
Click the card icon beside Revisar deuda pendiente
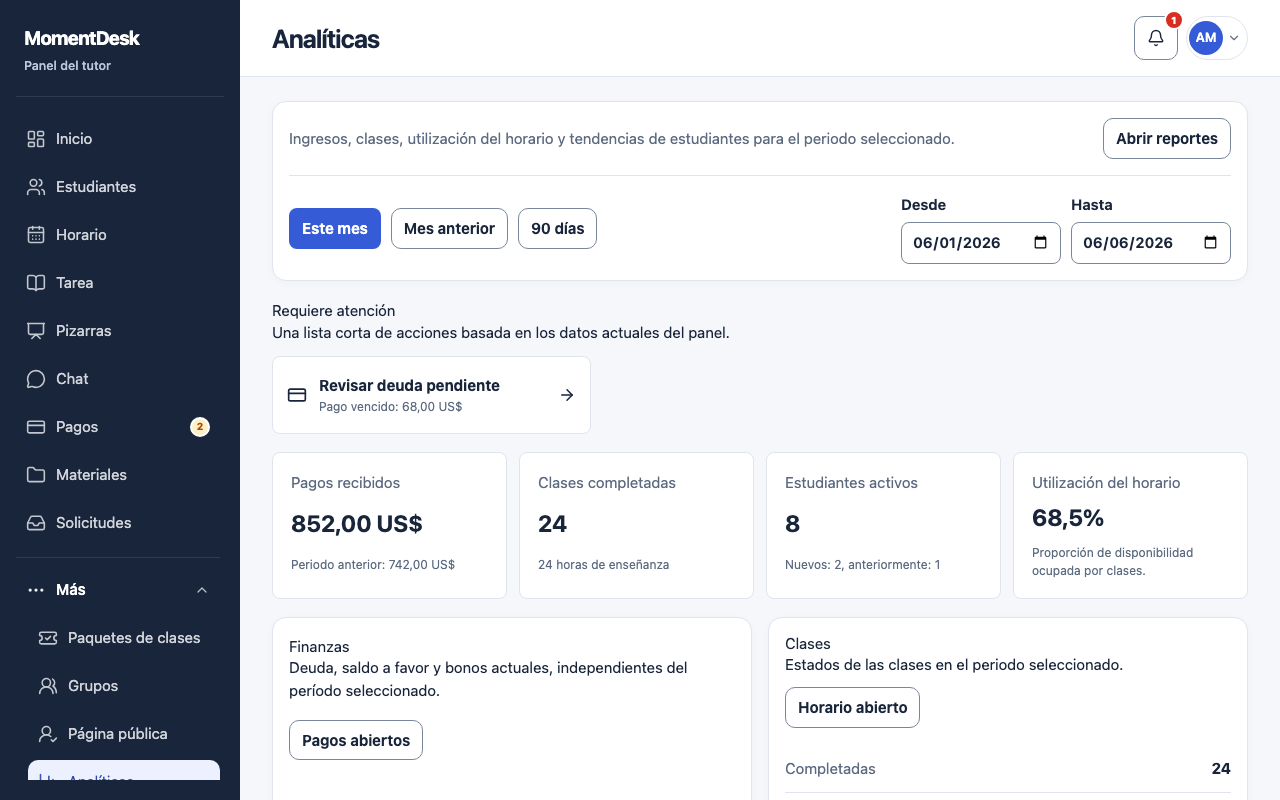click(x=297, y=395)
